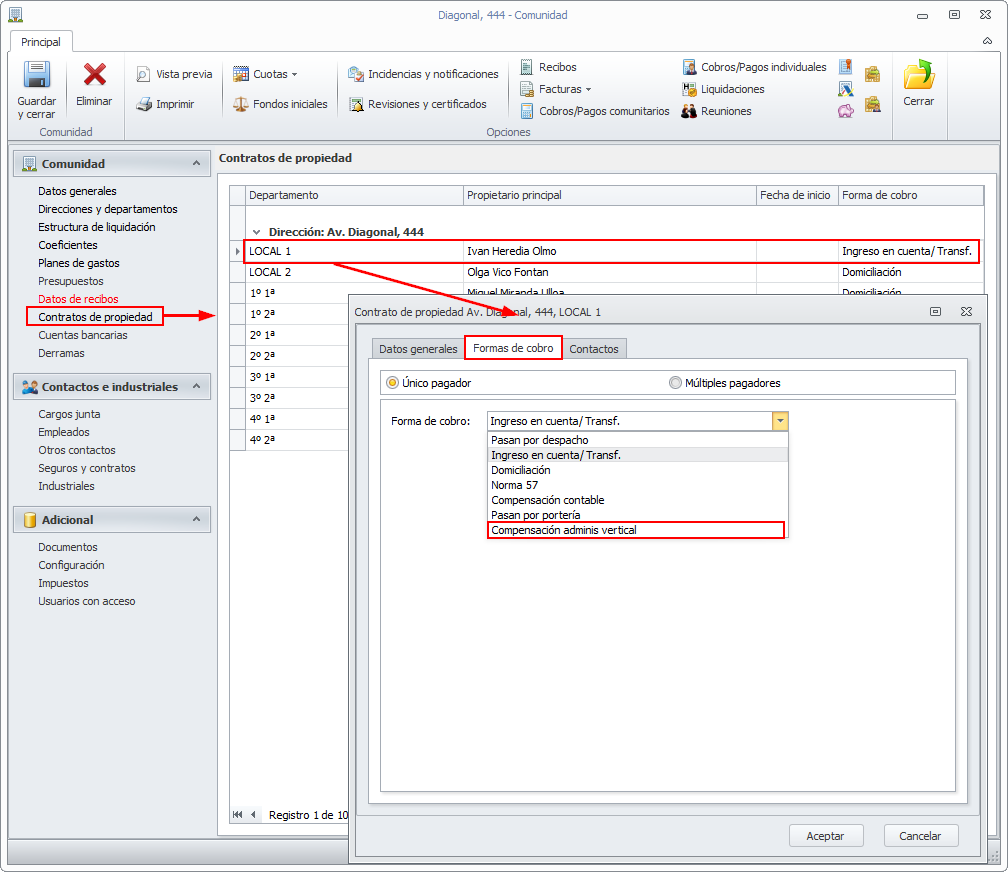
Task: Click the Cancelar button
Action: coord(920,836)
